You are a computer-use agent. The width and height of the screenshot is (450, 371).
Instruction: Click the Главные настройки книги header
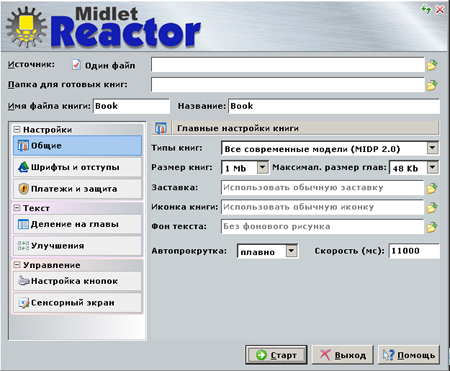click(306, 128)
